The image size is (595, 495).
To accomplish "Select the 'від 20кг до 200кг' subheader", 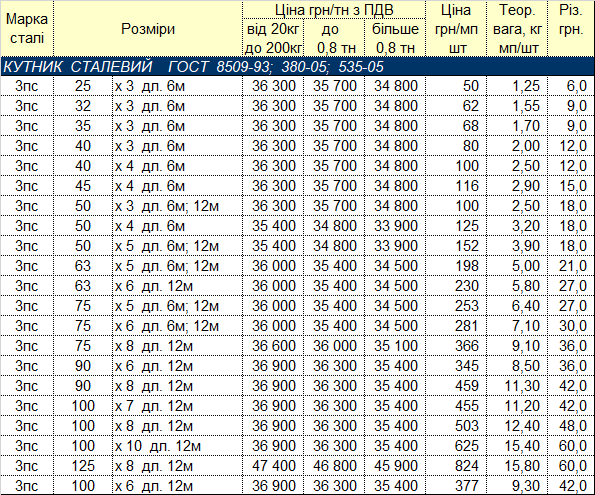I will (x=273, y=38).
